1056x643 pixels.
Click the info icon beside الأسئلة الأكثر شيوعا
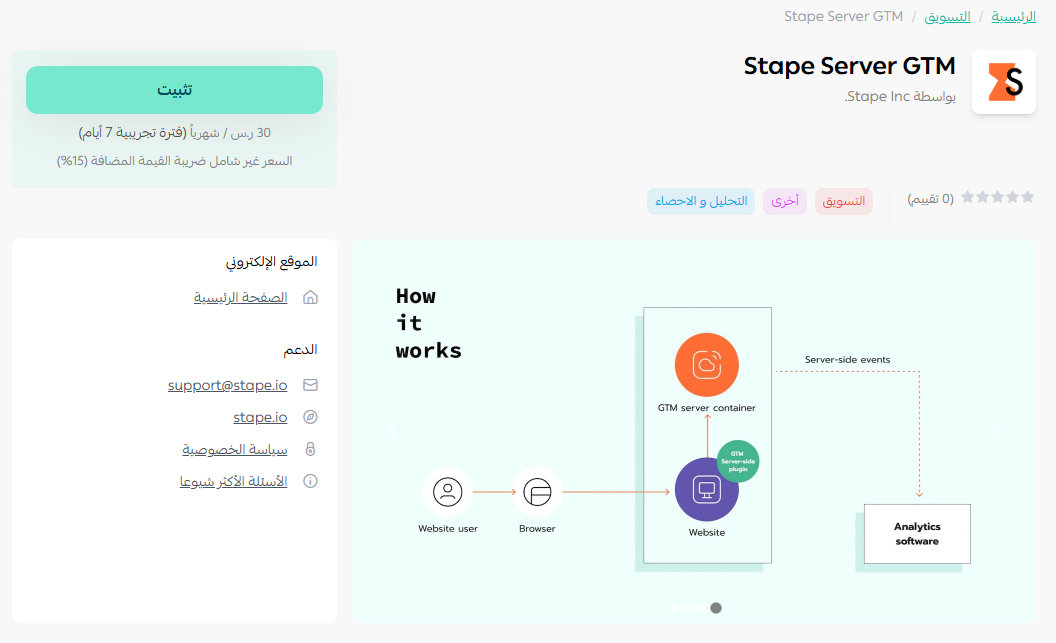point(310,481)
